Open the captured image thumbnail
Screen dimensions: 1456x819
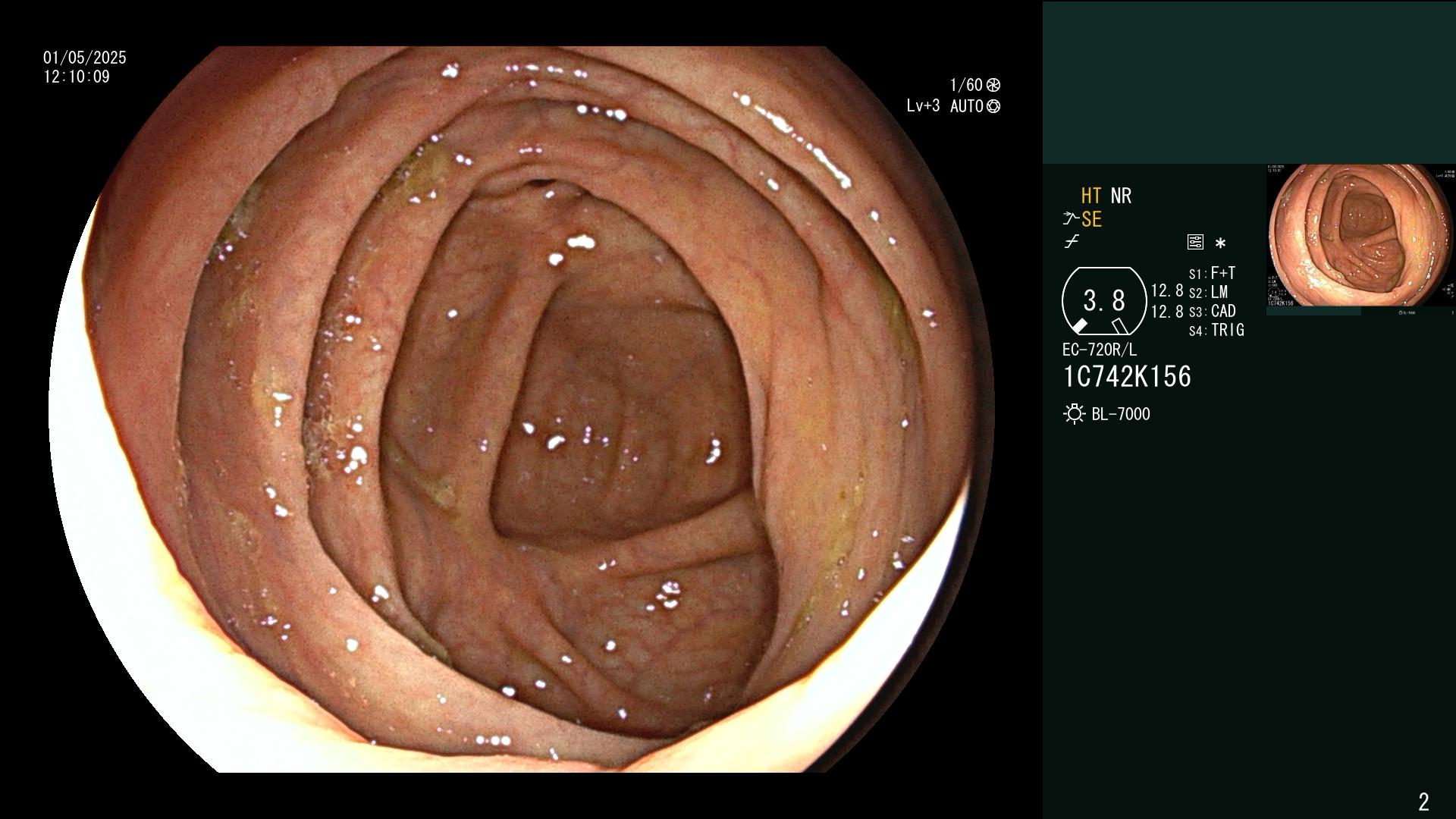coord(1360,236)
